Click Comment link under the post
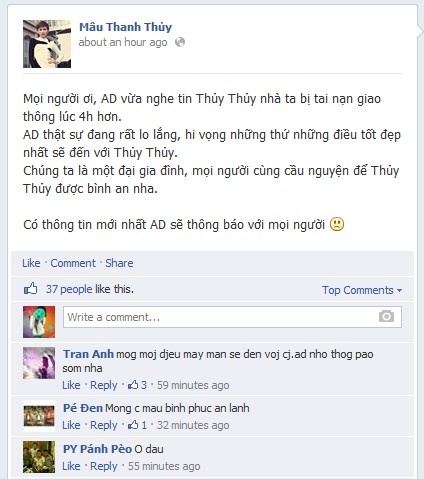This screenshot has width=424, height=479. [73, 263]
